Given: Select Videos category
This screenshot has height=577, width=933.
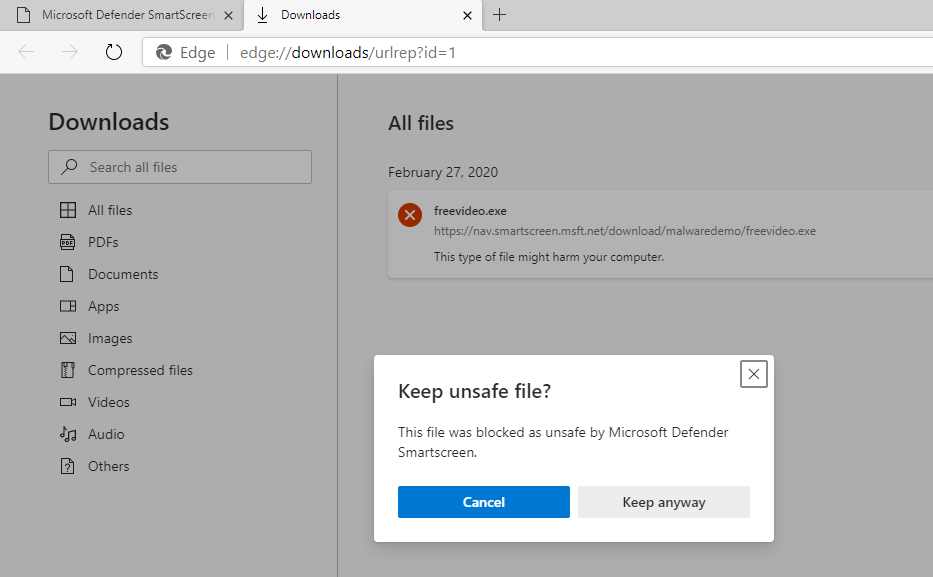Looking at the screenshot, I should (109, 402).
